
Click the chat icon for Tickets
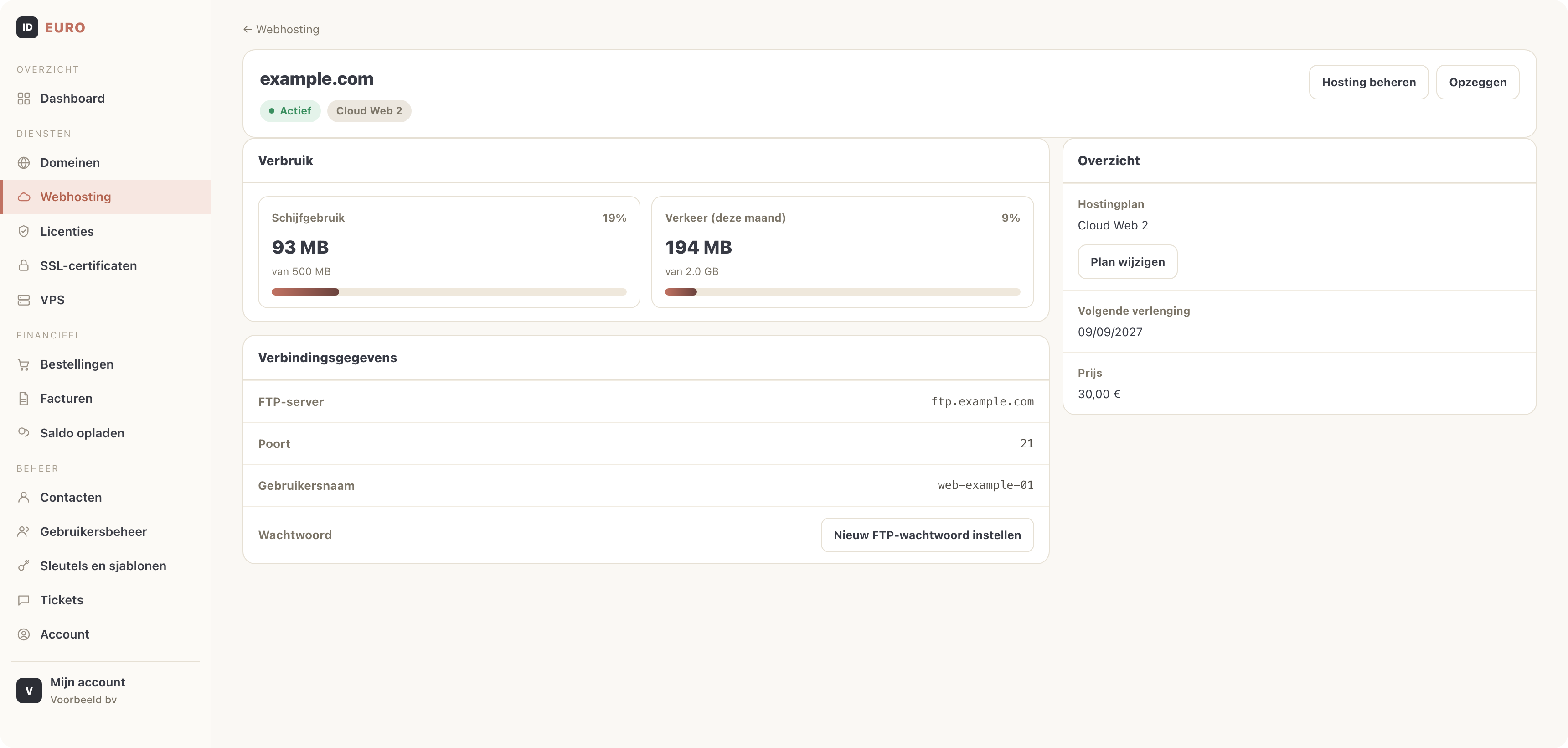(24, 600)
